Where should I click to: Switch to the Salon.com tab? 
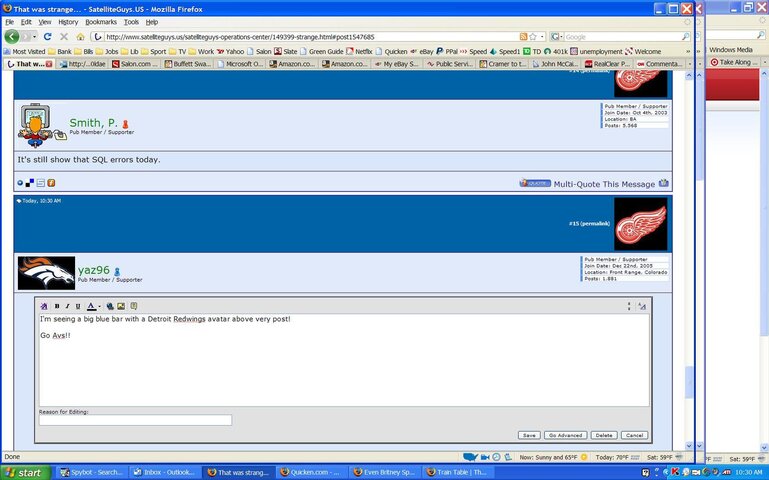point(134,64)
